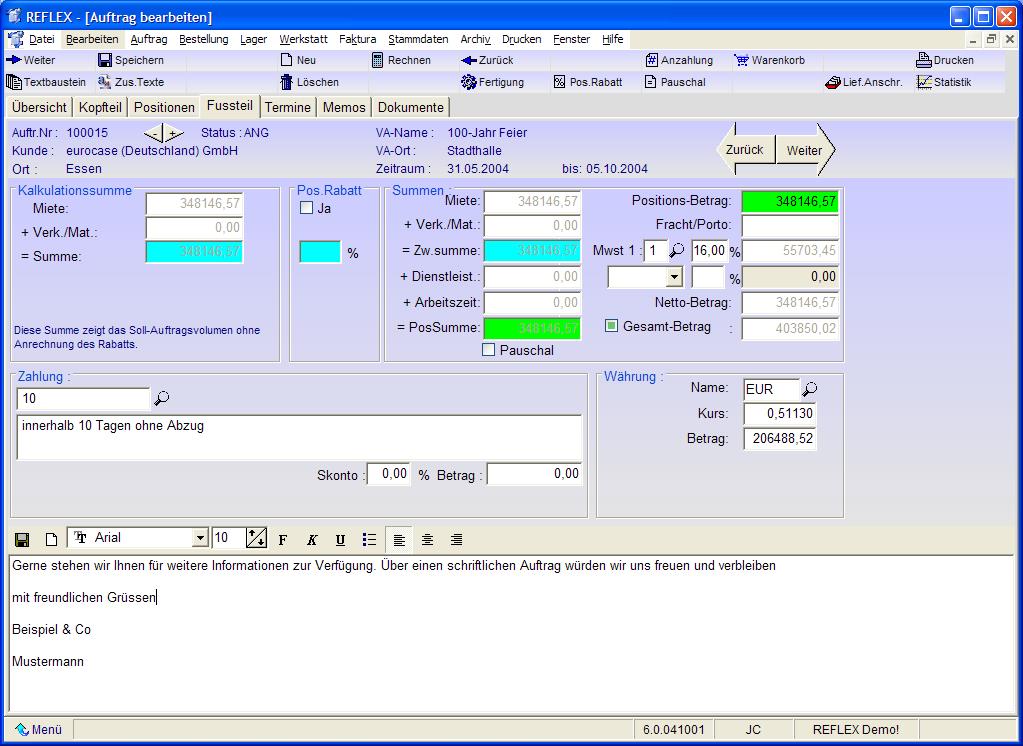Align text right in editor
Viewport: 1023px width, 746px height.
tap(457, 540)
